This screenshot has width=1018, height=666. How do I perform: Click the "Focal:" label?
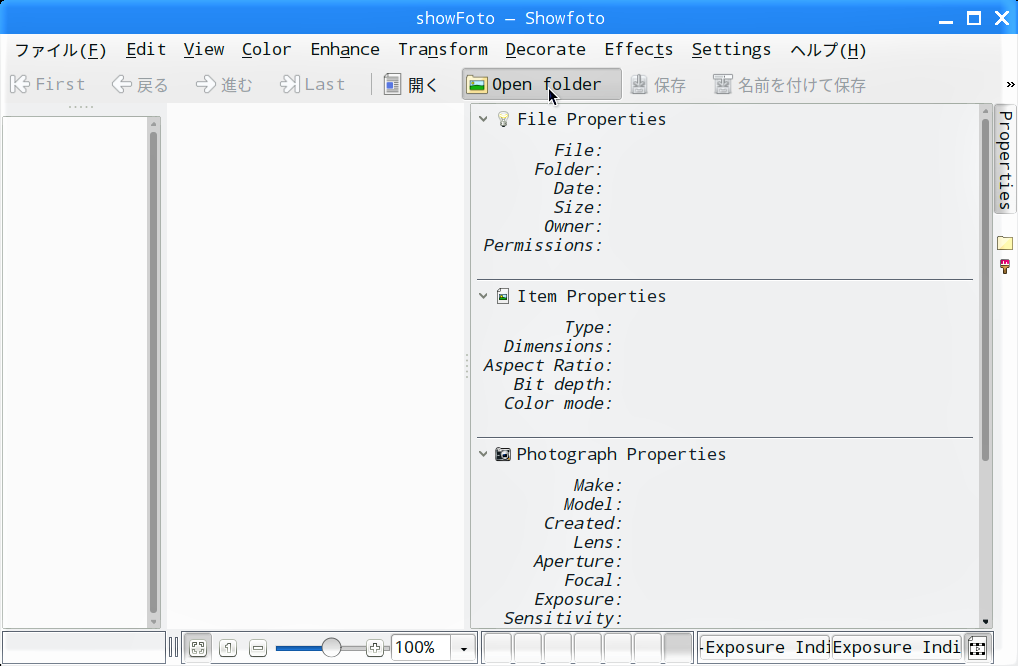pos(593,580)
